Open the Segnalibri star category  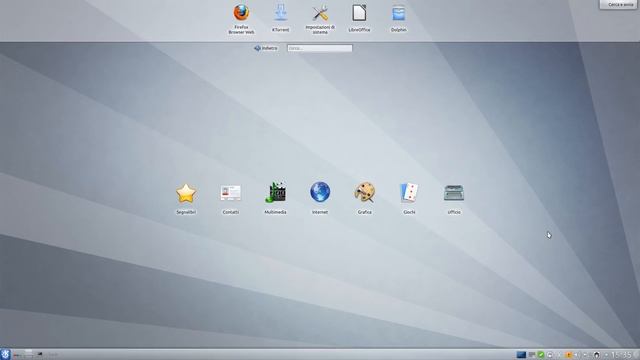click(x=186, y=199)
